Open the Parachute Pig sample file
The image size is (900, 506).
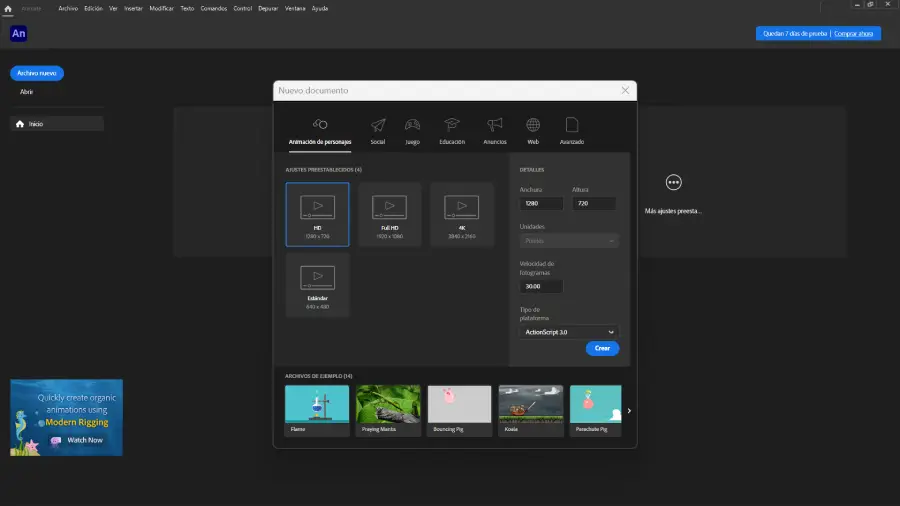click(595, 410)
